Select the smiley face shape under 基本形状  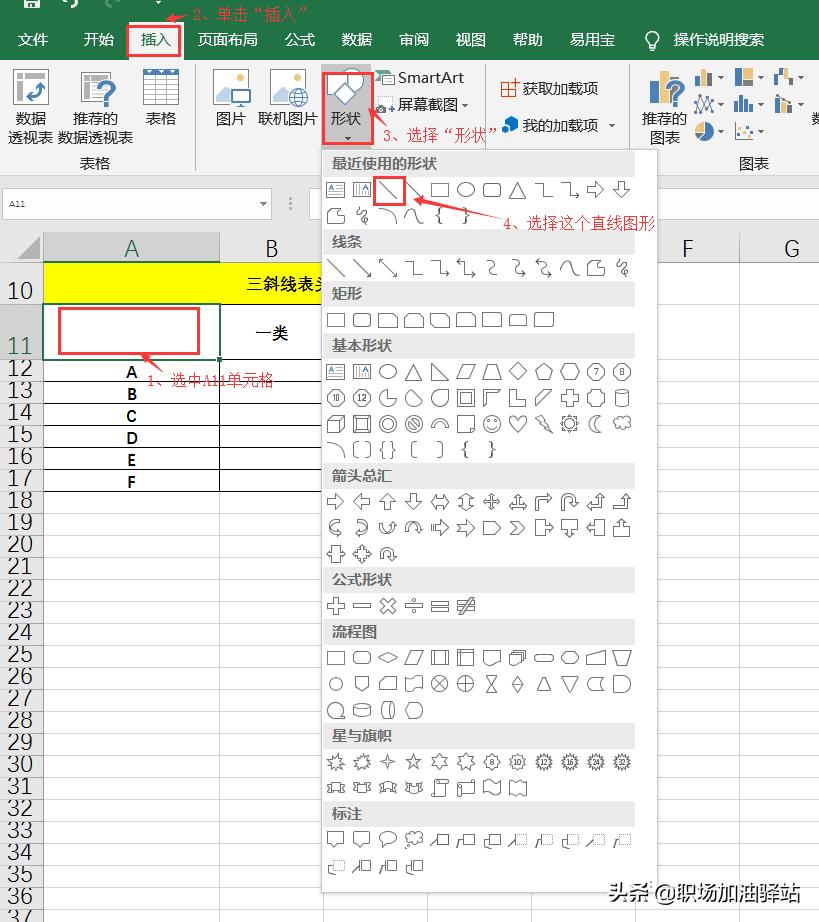(491, 424)
